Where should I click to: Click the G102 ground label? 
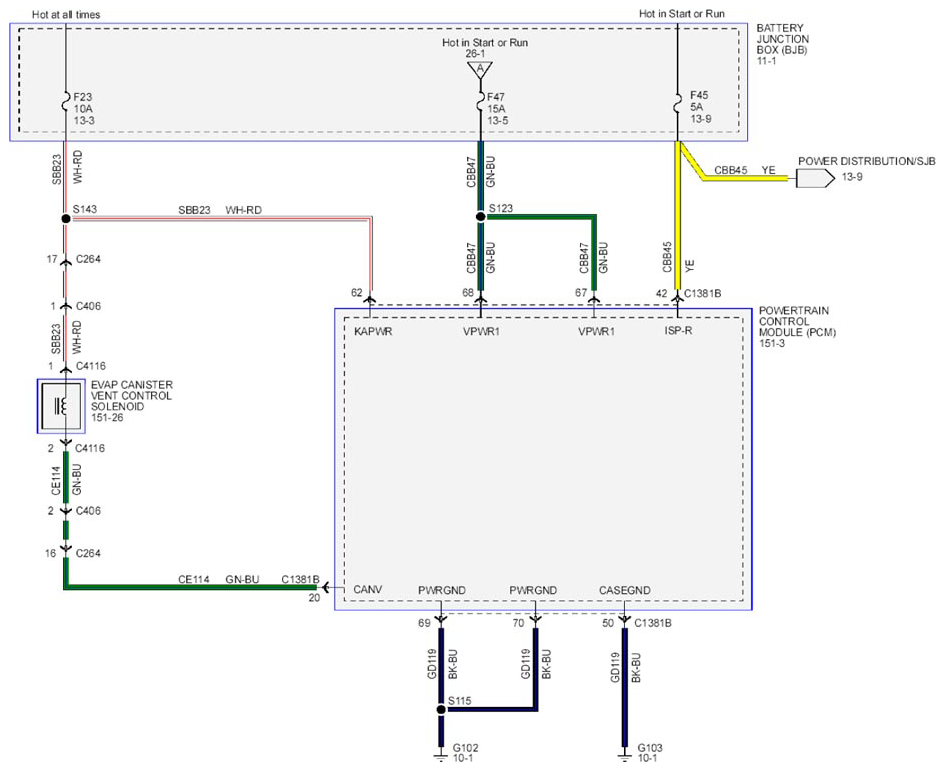465,748
